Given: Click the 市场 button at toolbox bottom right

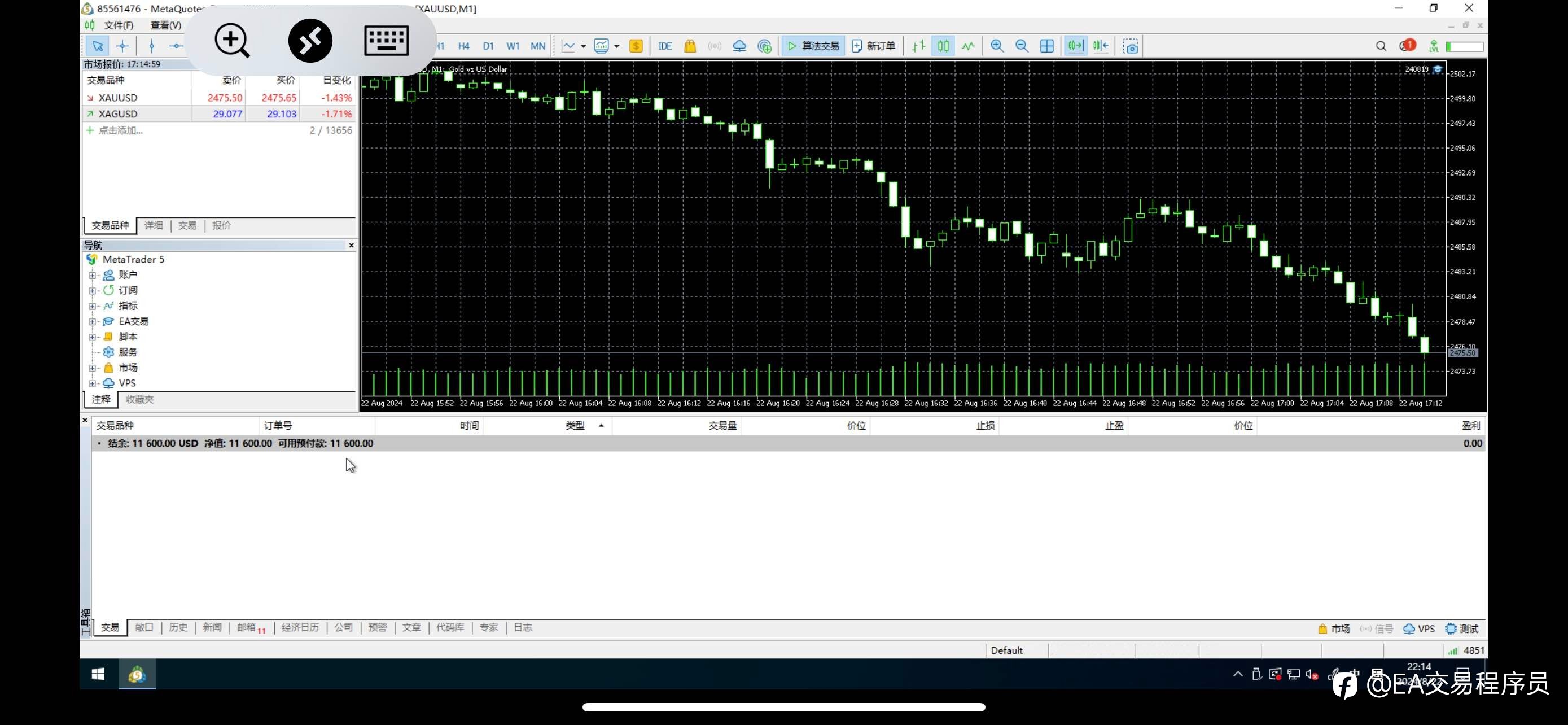Looking at the screenshot, I should (x=1334, y=629).
